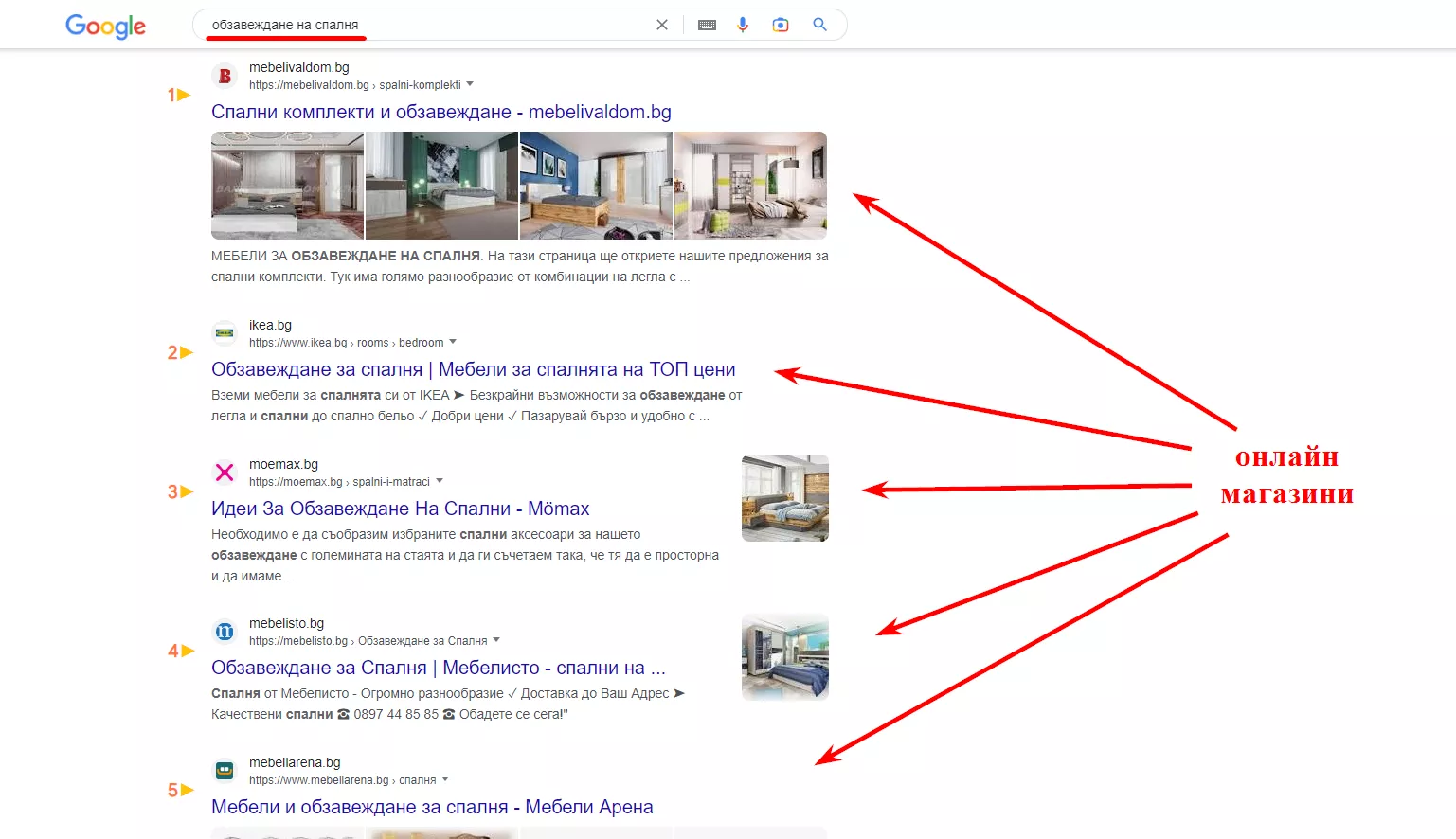Expand the dropdown arrow beside mebelisto.bg URL

(x=496, y=640)
